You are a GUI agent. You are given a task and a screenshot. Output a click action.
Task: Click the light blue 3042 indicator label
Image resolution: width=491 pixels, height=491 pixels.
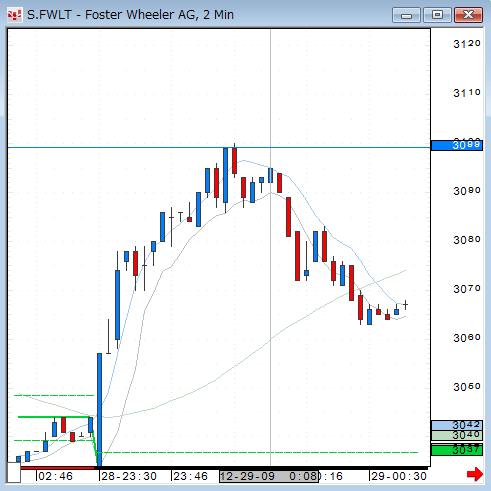click(x=457, y=425)
